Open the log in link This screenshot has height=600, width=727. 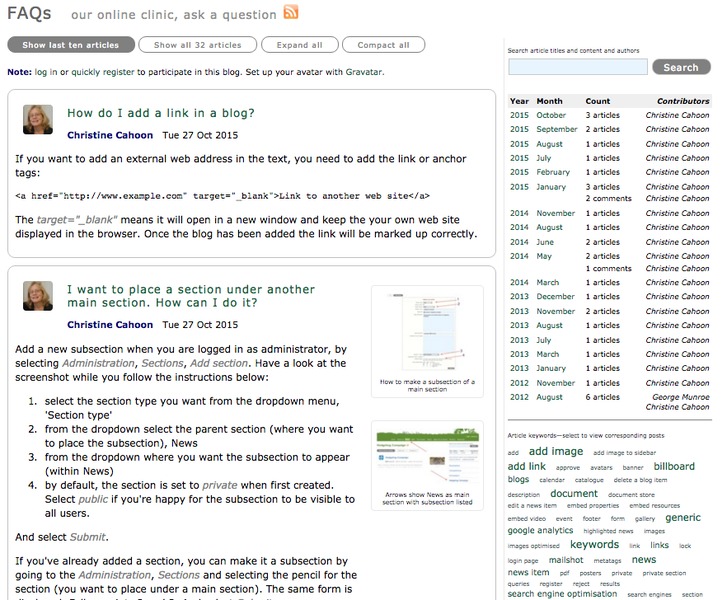pos(46,72)
